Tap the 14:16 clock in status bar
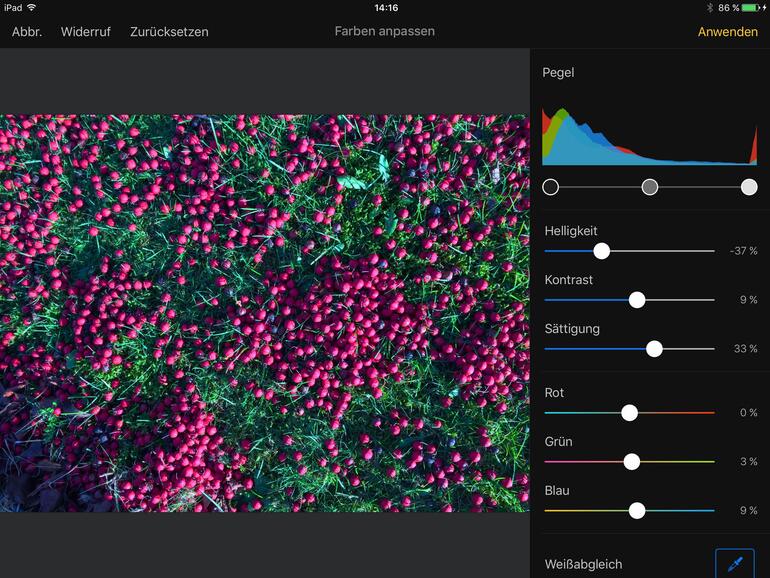770x578 pixels. tap(385, 8)
